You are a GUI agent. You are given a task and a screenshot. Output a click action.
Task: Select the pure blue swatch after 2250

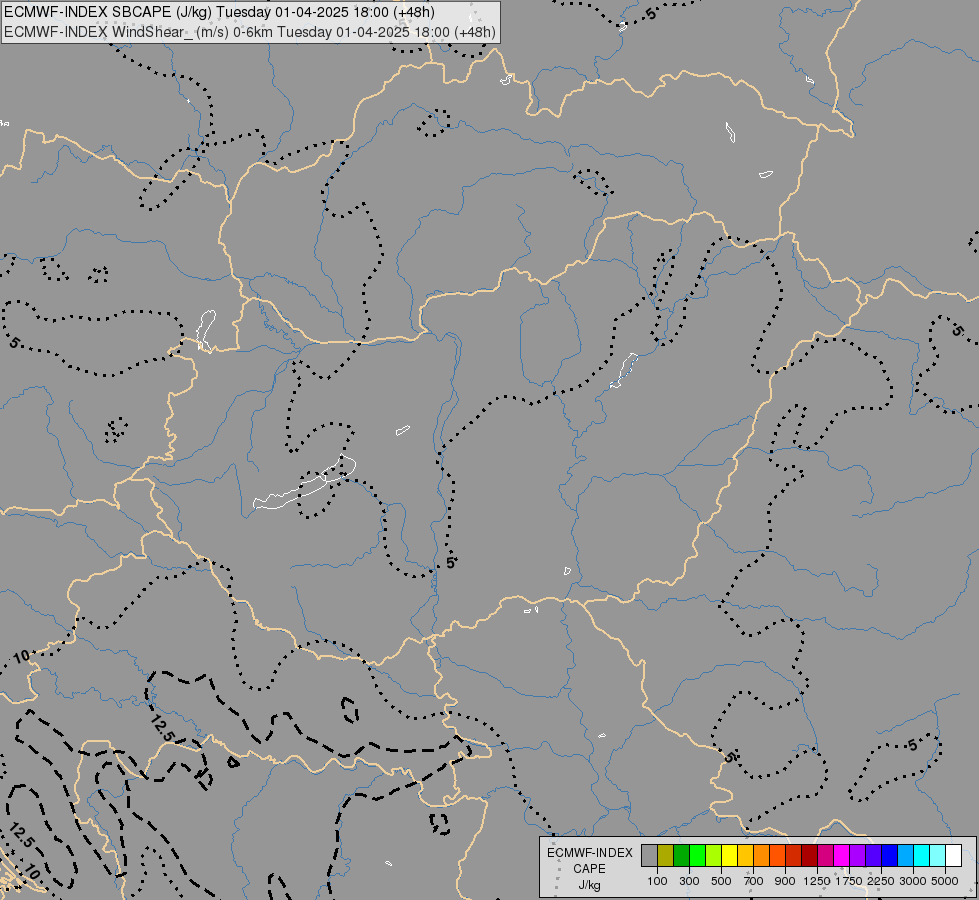(890, 855)
